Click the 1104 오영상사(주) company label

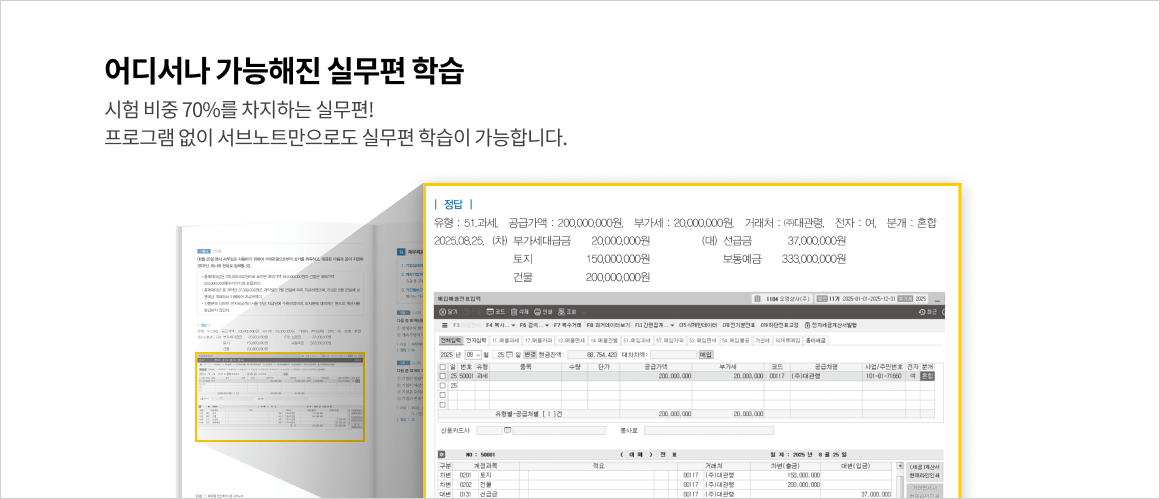(x=788, y=299)
